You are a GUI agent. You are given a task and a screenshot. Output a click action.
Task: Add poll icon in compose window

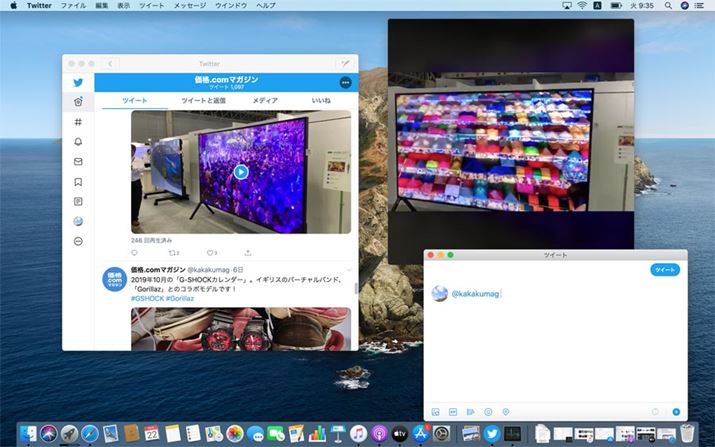click(471, 412)
